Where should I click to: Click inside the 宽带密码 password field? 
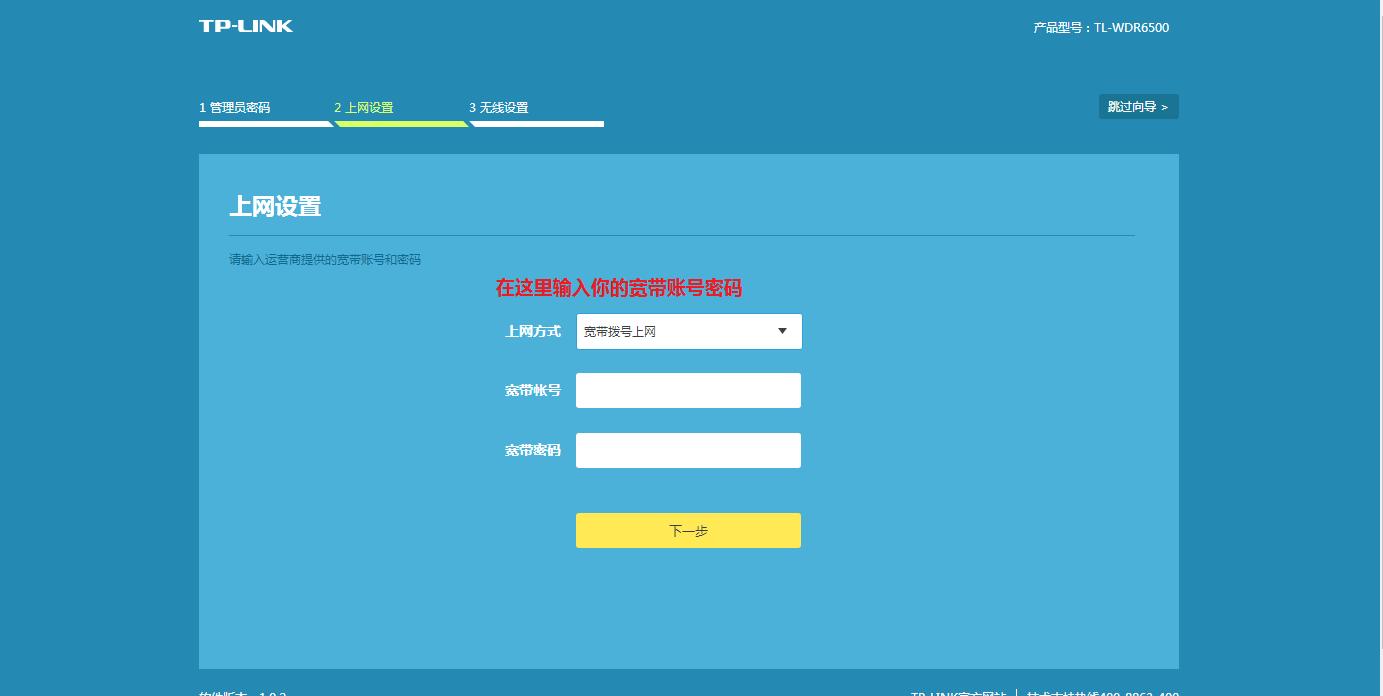[x=688, y=450]
